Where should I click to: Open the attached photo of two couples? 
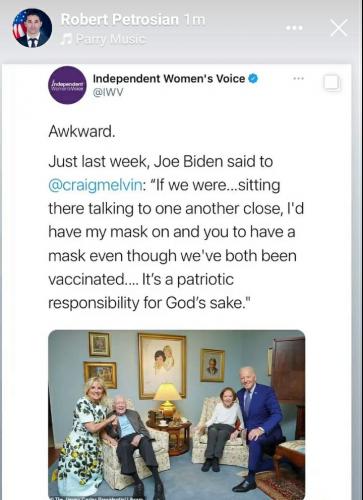click(177, 415)
